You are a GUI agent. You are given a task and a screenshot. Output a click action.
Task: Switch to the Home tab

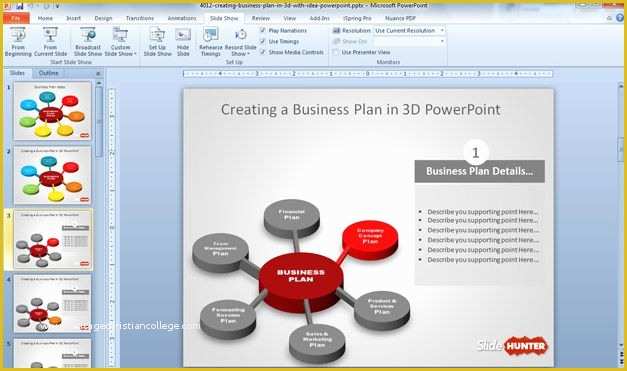click(x=45, y=18)
